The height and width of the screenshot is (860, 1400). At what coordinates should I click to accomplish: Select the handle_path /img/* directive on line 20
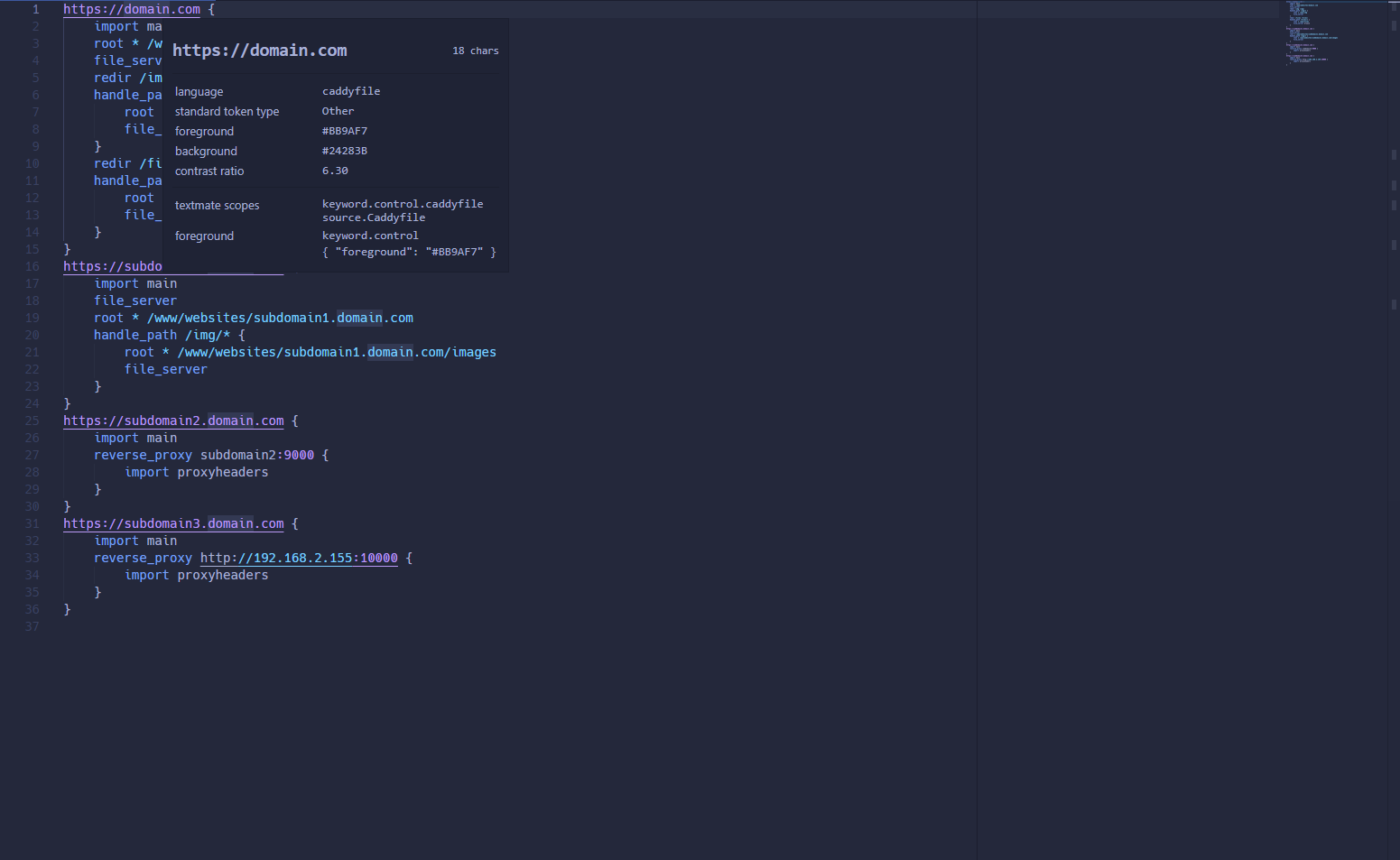(x=161, y=334)
